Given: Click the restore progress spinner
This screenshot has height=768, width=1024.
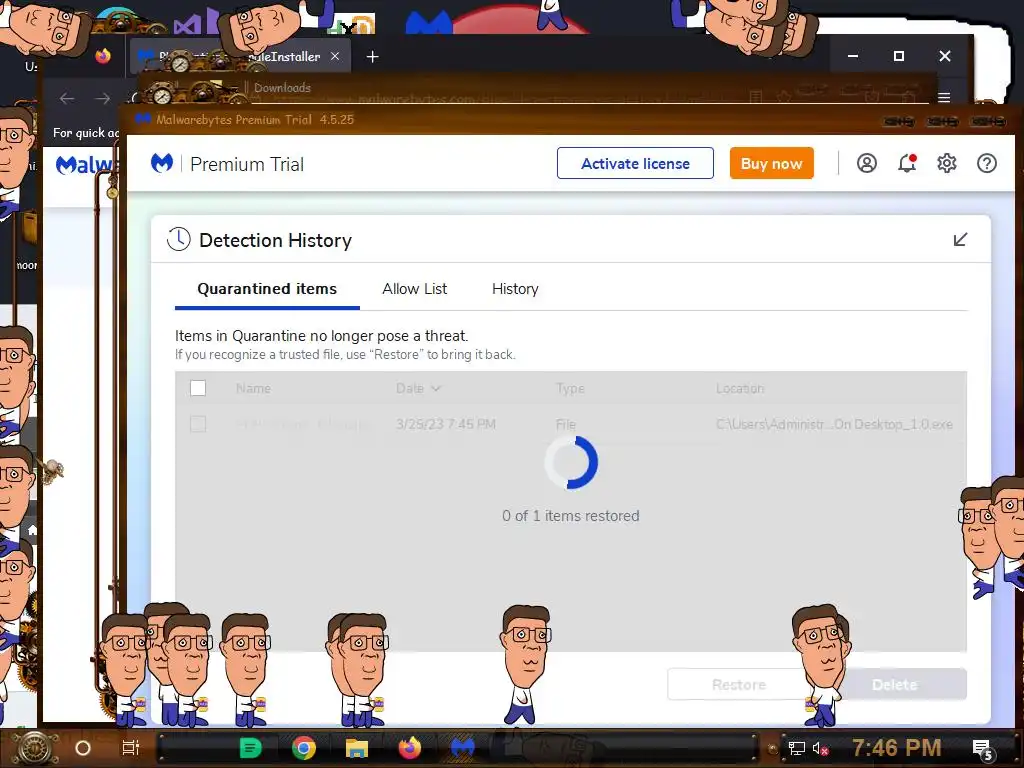Looking at the screenshot, I should coord(571,462).
